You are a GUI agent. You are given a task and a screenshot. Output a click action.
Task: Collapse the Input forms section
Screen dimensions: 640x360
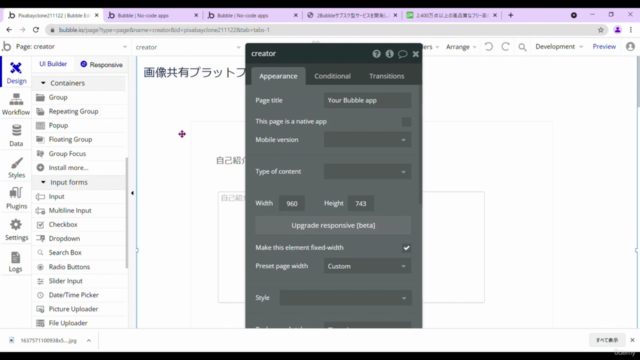[43, 182]
